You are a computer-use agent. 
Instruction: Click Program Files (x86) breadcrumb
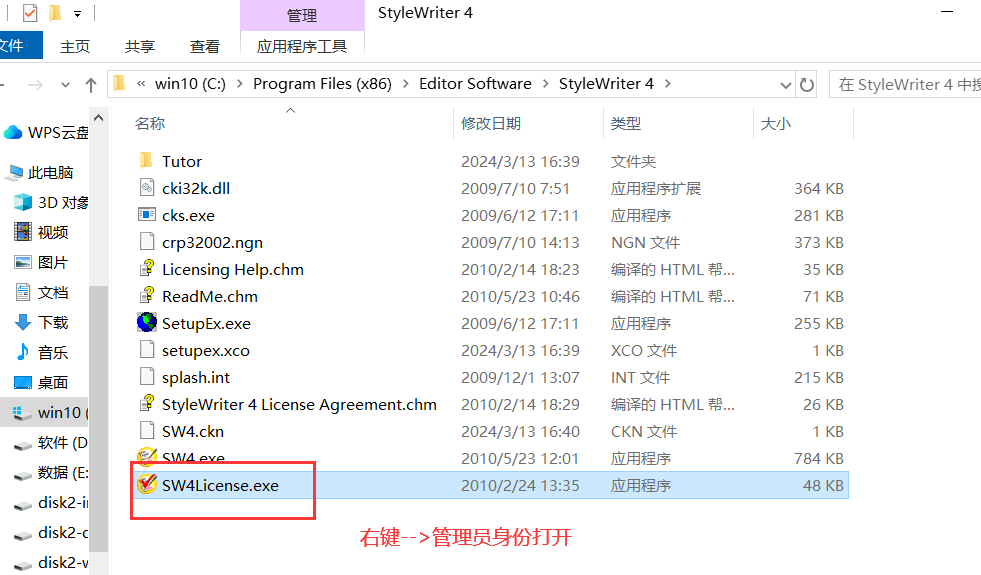[322, 84]
